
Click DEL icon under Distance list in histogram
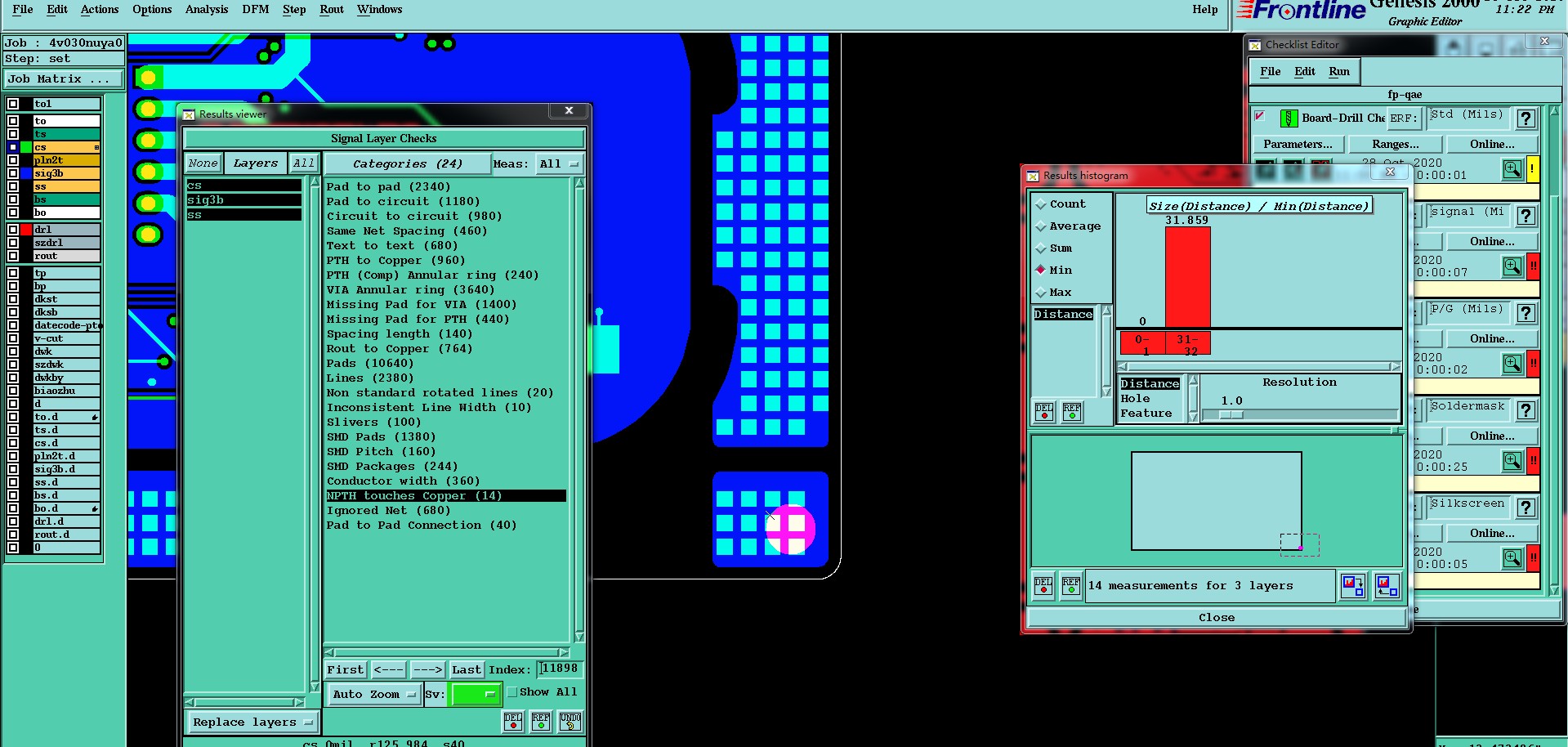1044,411
